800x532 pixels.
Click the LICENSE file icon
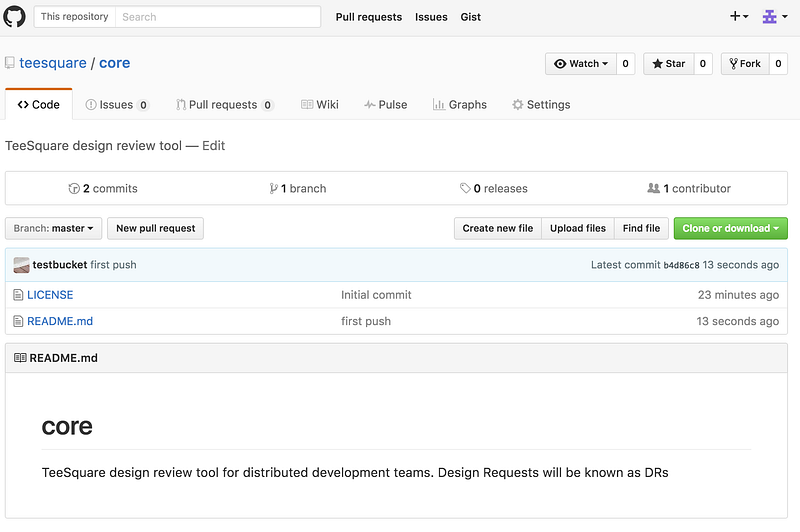pyautogui.click(x=18, y=295)
